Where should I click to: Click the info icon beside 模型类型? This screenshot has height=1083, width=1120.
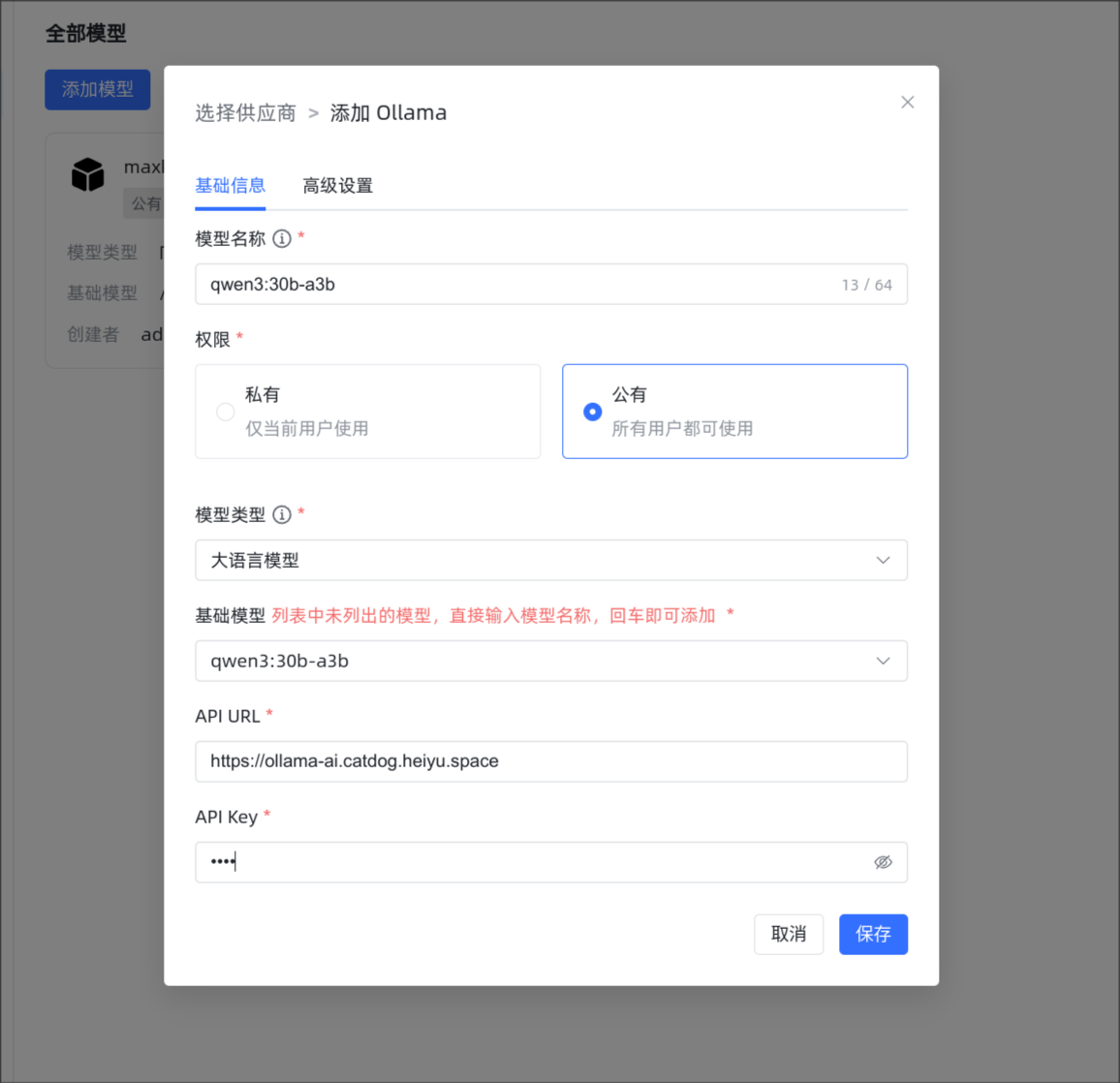click(282, 514)
